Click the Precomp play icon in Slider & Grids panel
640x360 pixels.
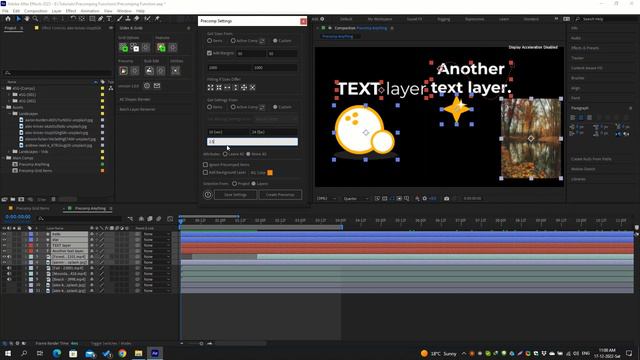tap(123, 71)
